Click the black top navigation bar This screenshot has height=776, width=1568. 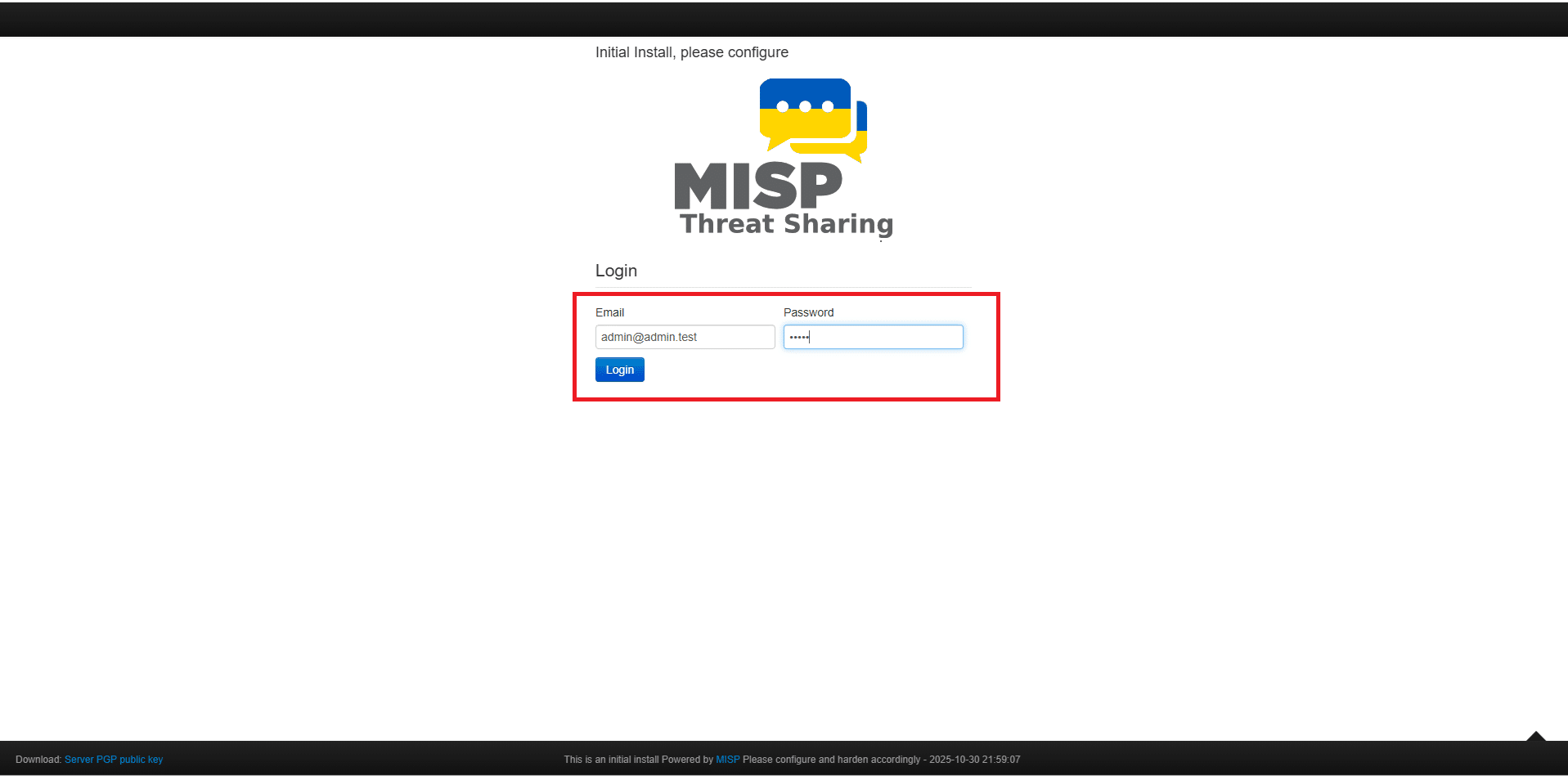click(x=784, y=20)
